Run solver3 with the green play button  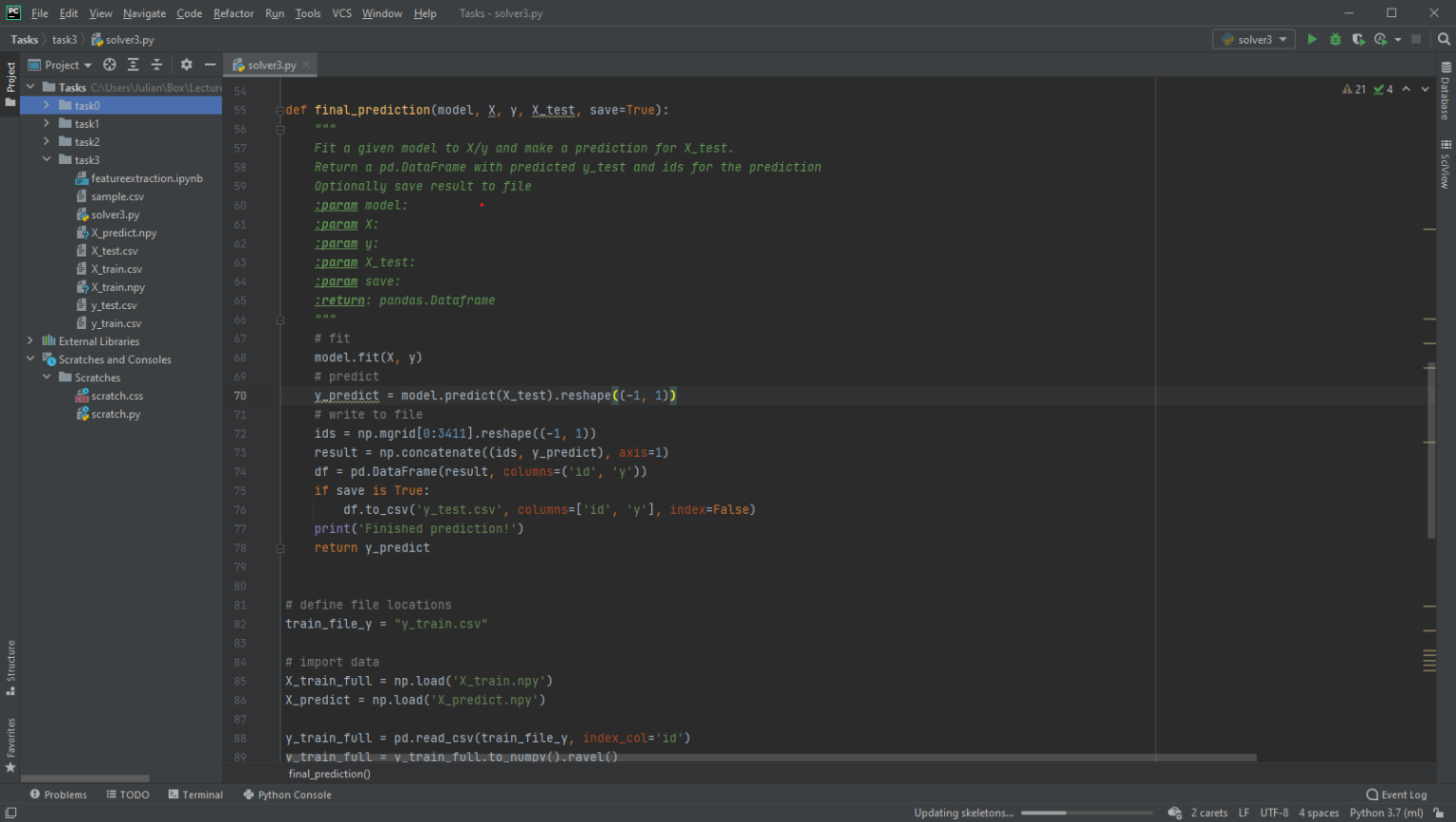coord(1312,39)
